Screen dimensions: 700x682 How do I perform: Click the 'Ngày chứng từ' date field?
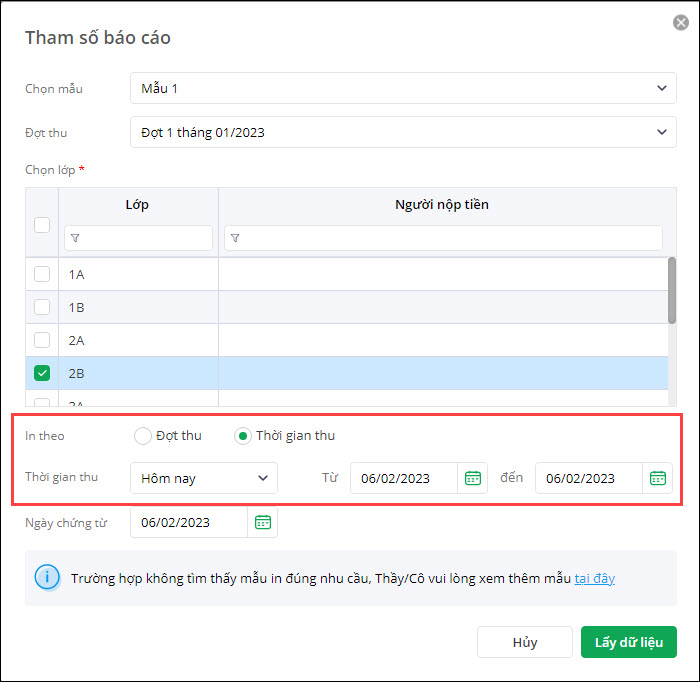click(x=188, y=522)
